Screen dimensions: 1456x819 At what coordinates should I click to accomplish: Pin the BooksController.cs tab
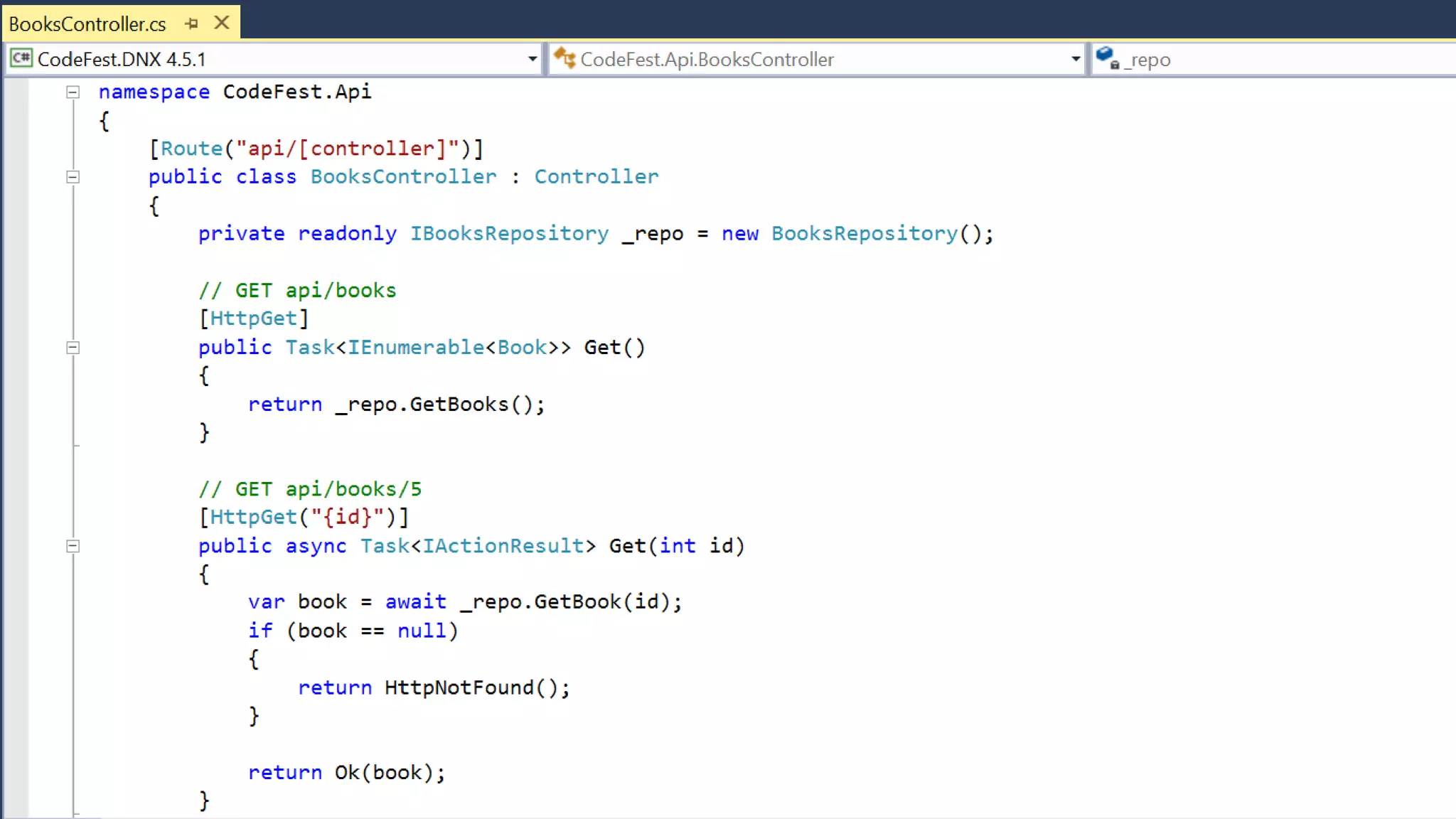(x=191, y=23)
